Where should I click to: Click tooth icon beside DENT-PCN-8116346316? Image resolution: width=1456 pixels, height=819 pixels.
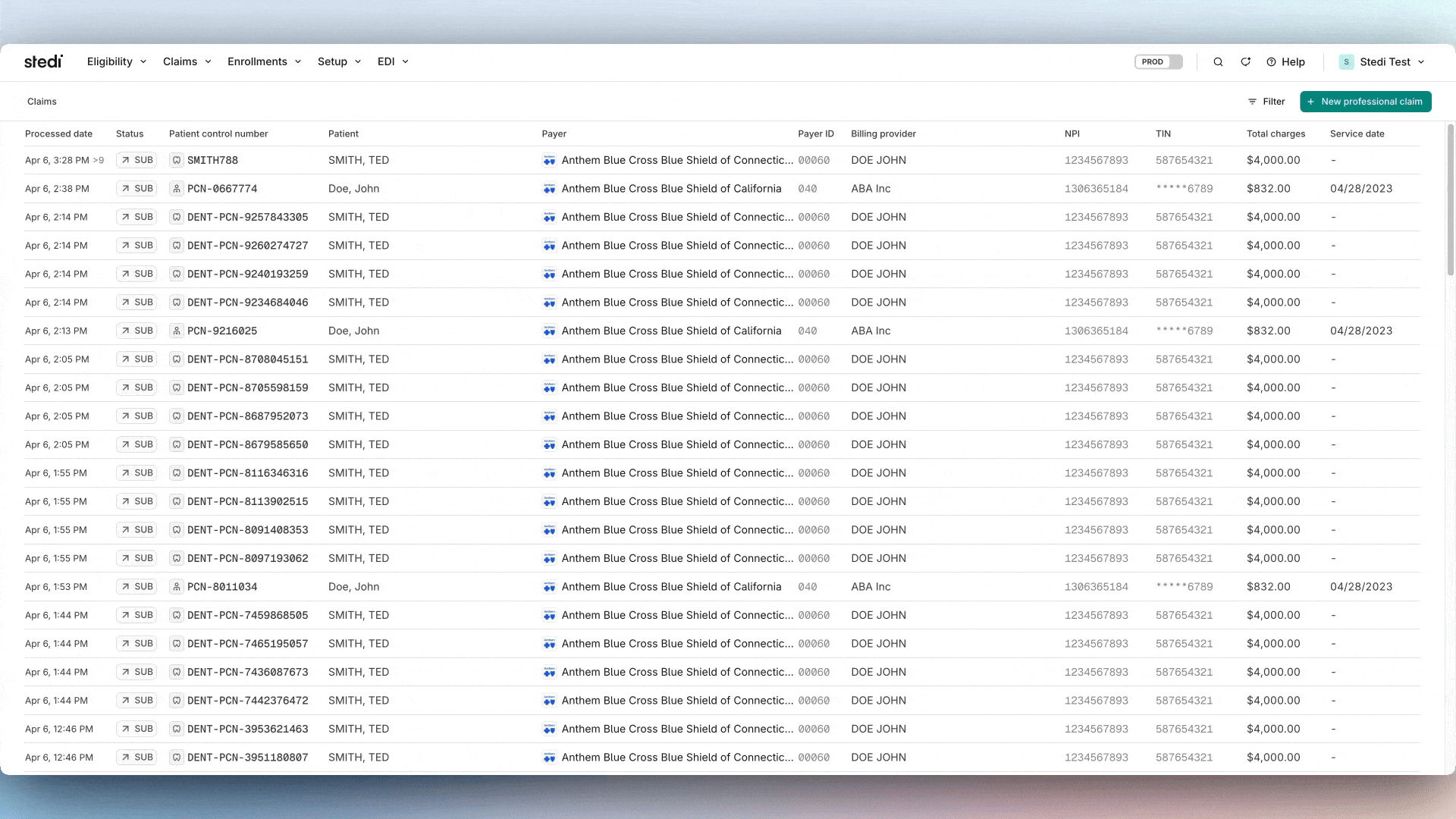point(176,473)
